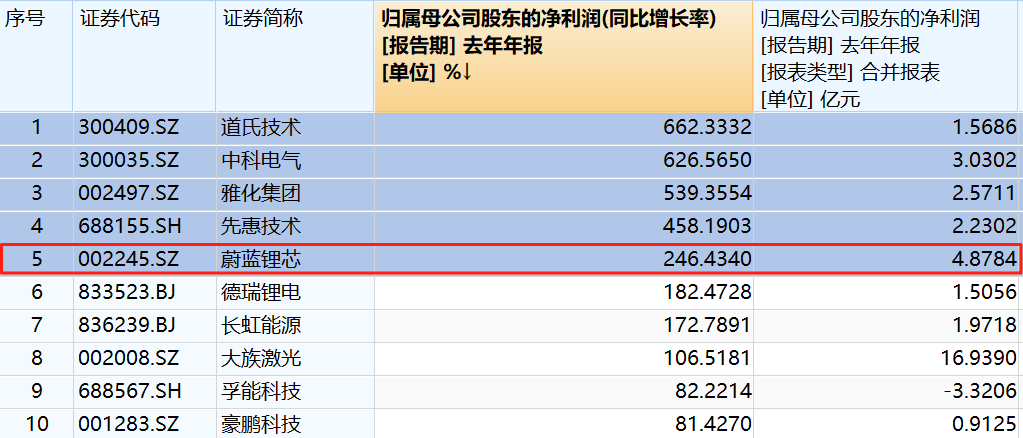Select growth rate cell 246.4340

tap(564, 260)
